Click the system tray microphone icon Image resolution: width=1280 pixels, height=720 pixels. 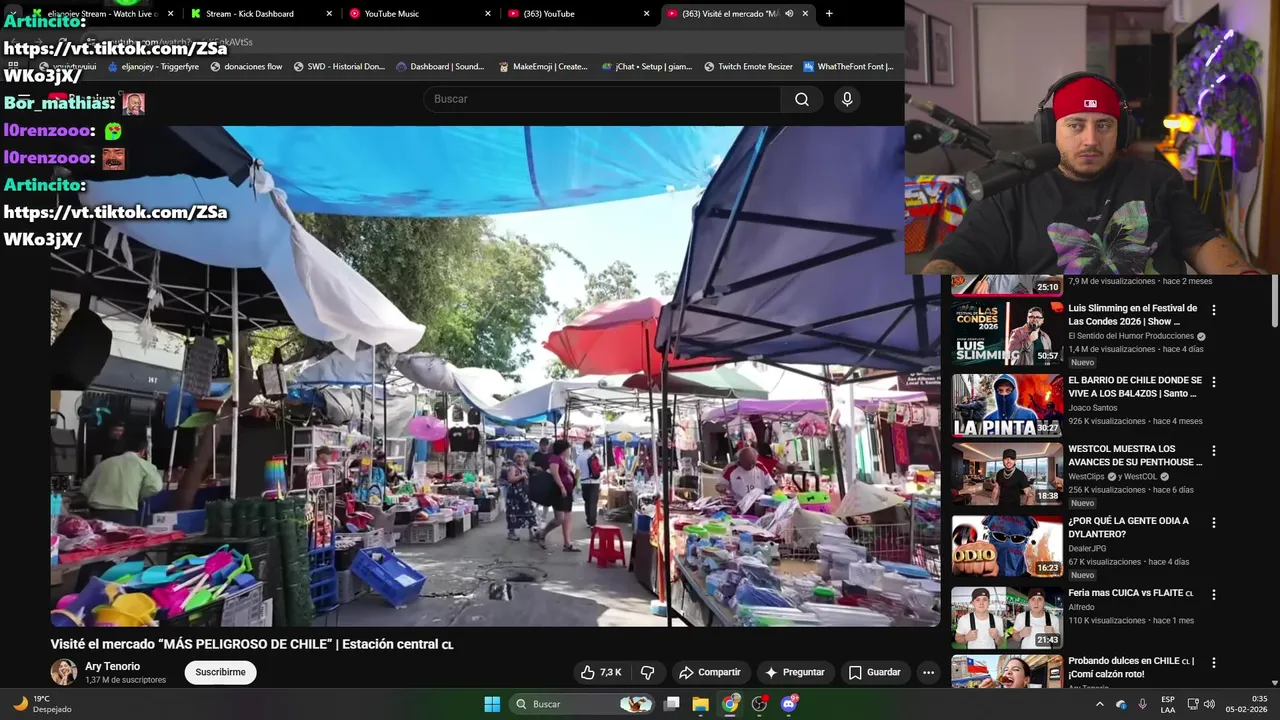coord(1142,704)
